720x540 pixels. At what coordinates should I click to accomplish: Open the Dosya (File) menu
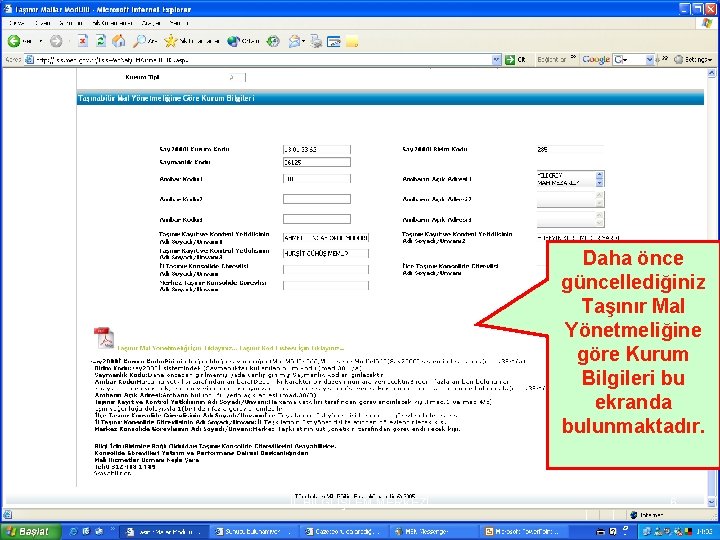pos(17,22)
